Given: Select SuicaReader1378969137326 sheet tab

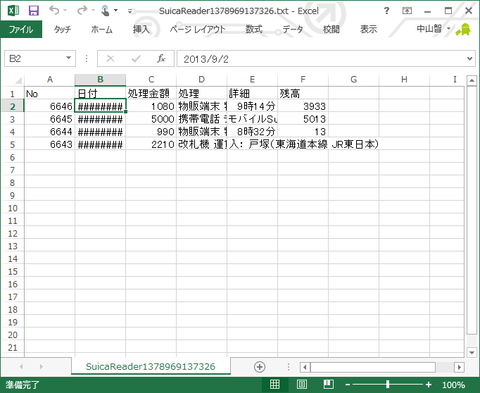Looking at the screenshot, I should 151,366.
